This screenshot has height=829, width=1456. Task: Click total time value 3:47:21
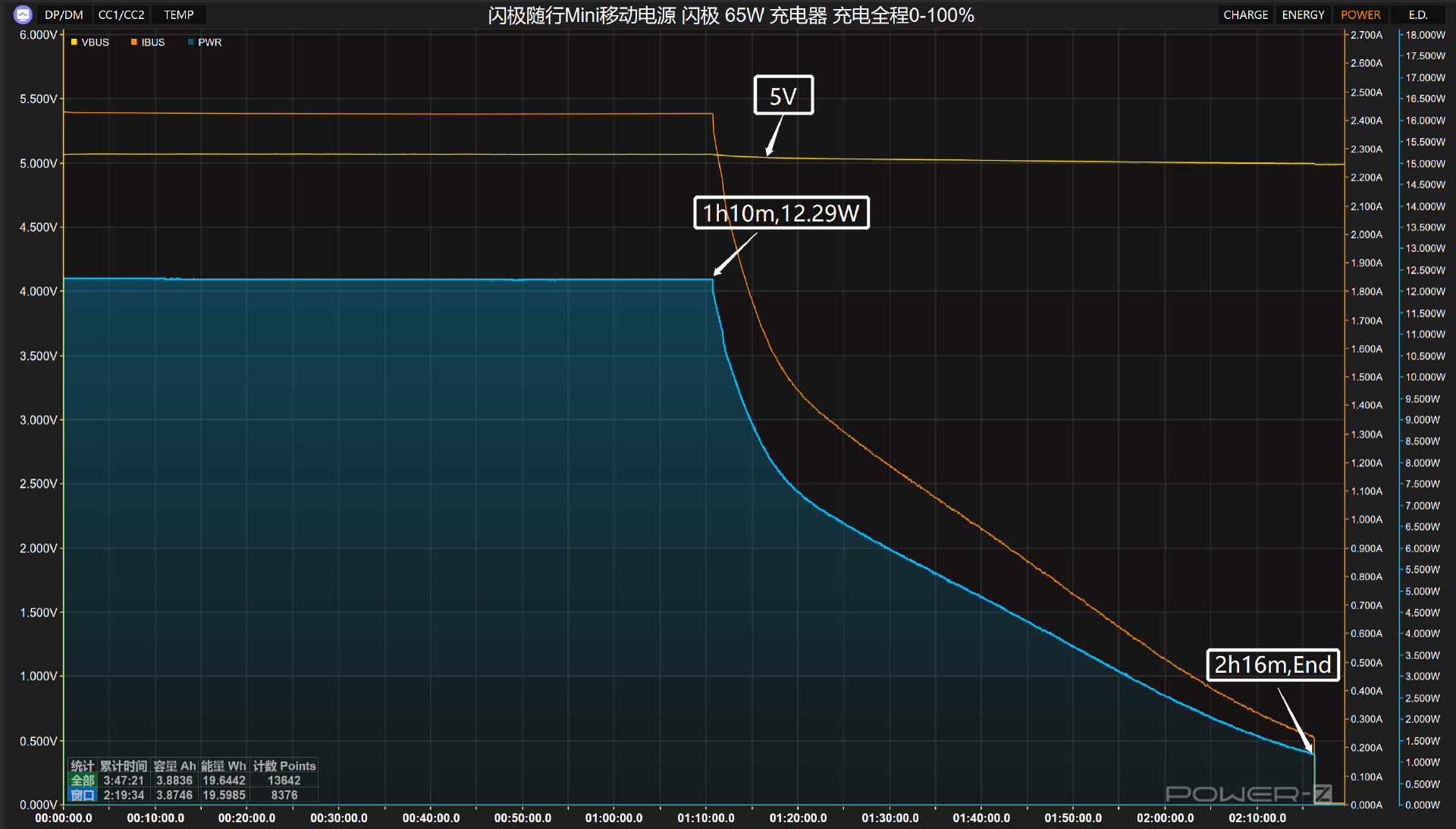coord(124,780)
